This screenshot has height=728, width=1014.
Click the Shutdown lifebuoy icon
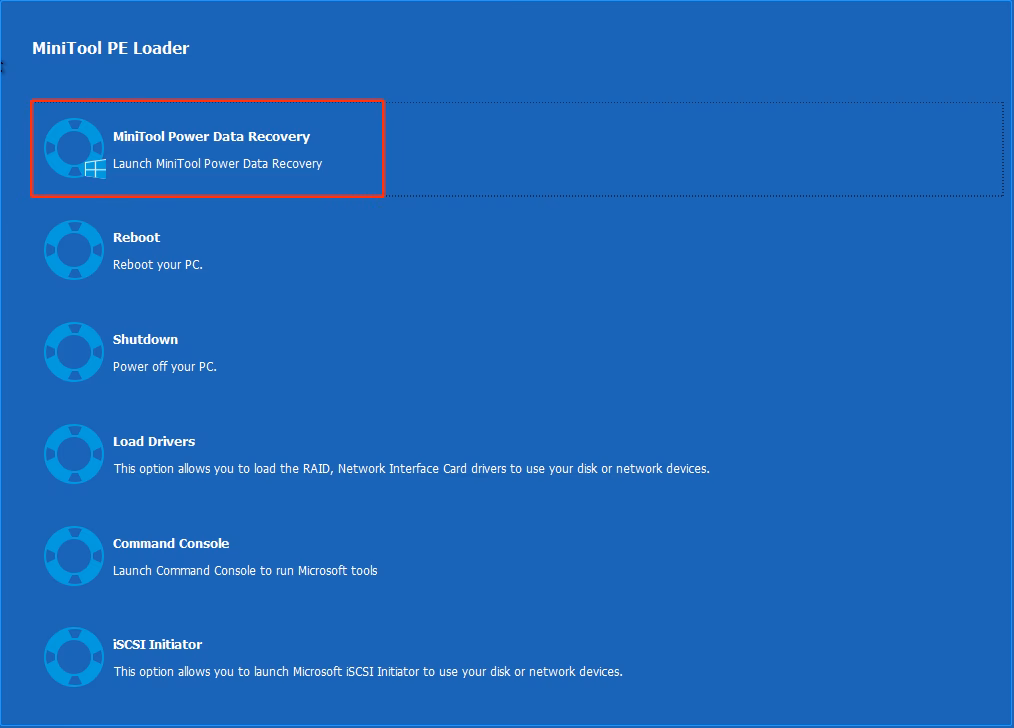tap(74, 352)
